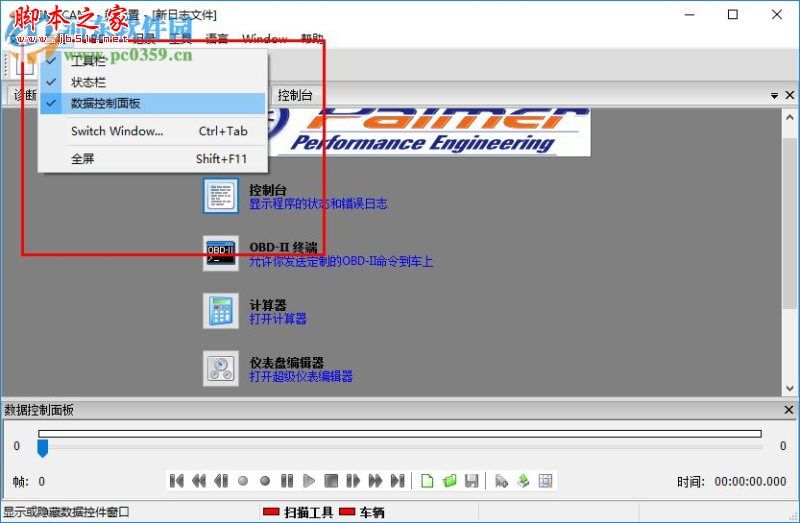The image size is (800, 523).
Task: Click the 打开计算器 link
Action: point(278,319)
